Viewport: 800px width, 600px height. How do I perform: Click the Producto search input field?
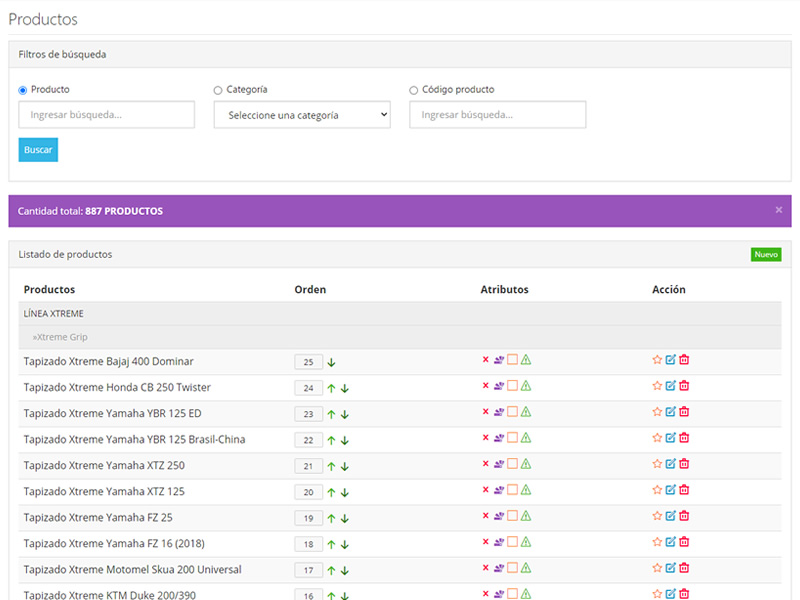point(107,115)
